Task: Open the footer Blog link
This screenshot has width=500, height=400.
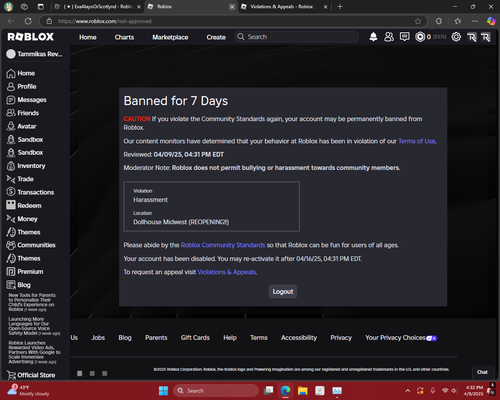Action: (x=125, y=338)
